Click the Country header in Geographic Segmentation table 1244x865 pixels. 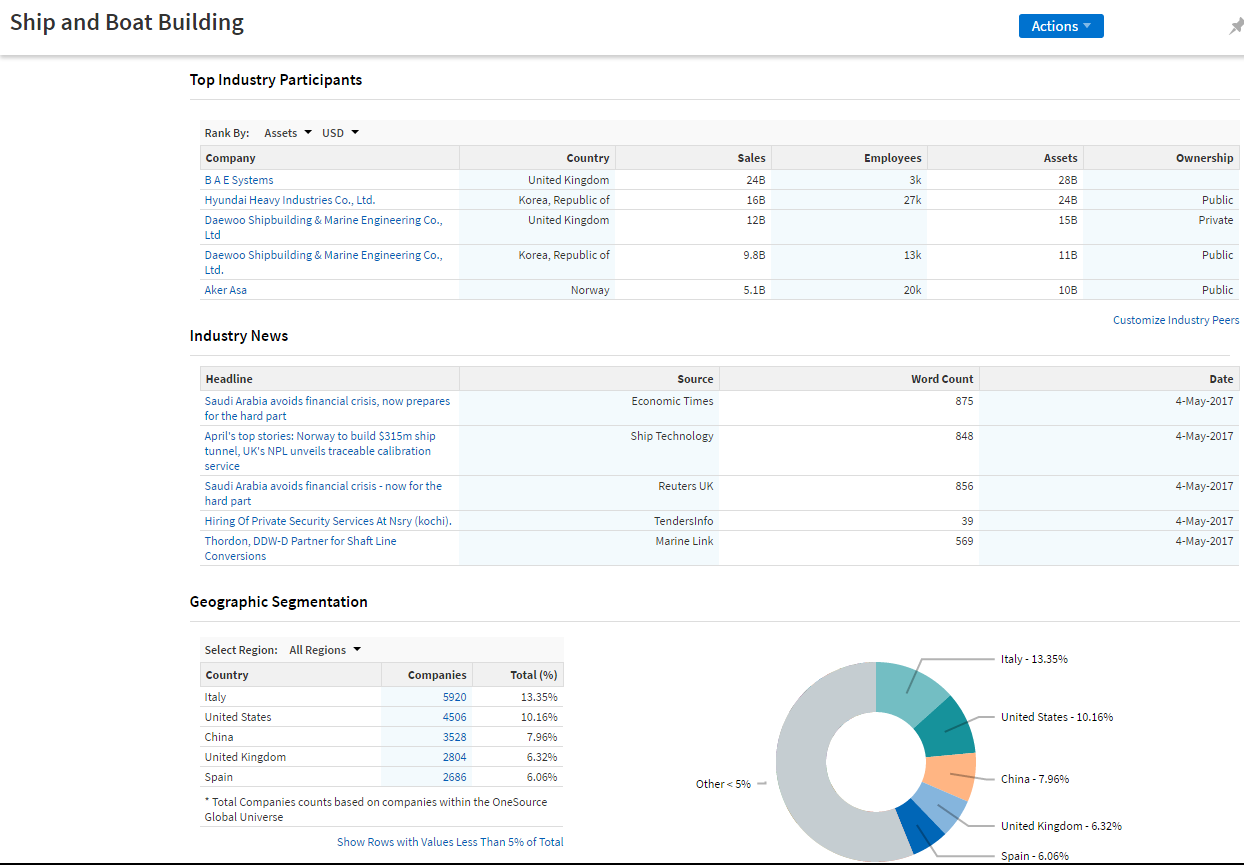pyautogui.click(x=291, y=675)
